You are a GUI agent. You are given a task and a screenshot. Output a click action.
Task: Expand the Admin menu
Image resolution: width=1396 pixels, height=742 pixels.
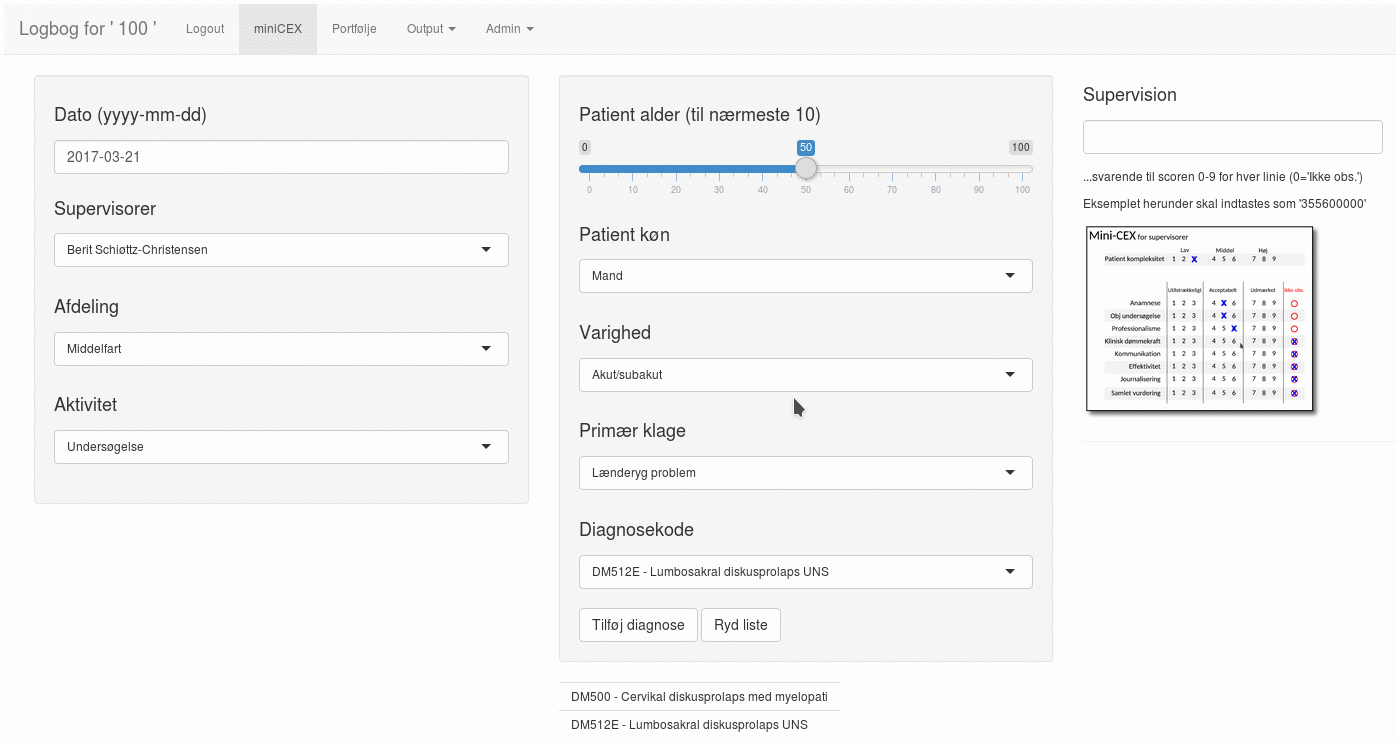[509, 29]
